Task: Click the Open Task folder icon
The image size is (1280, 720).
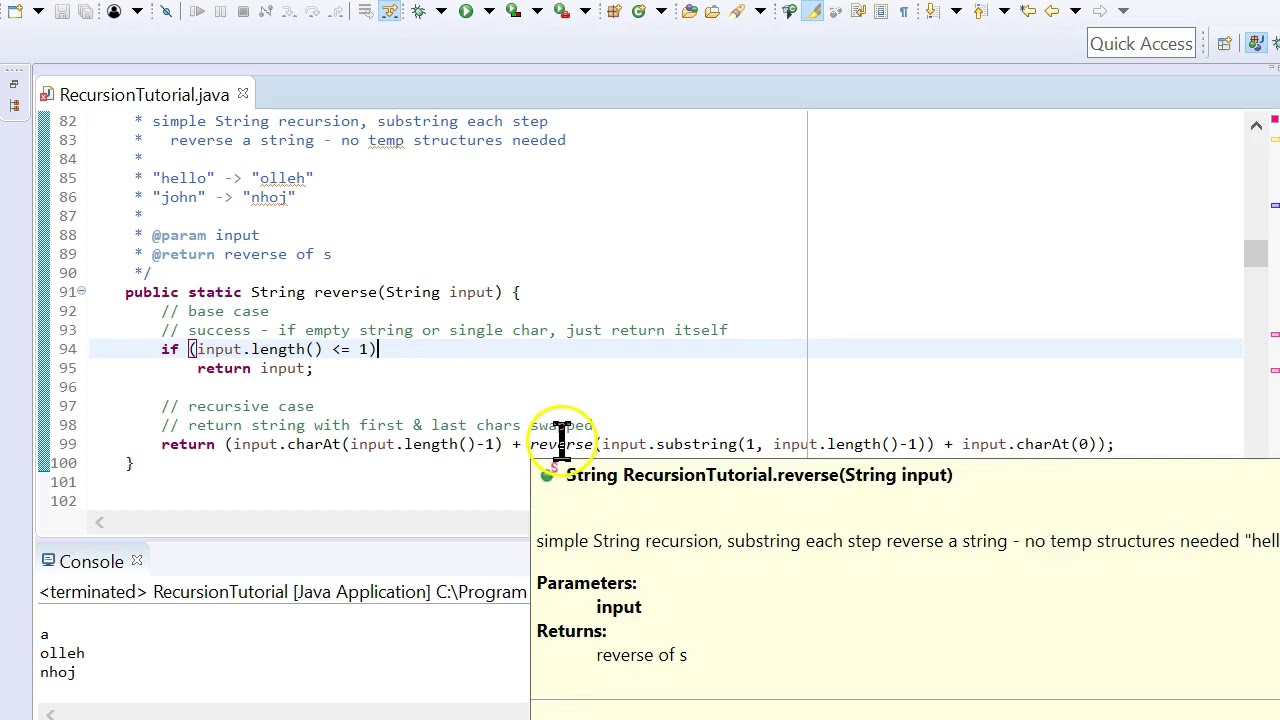Action: (713, 11)
